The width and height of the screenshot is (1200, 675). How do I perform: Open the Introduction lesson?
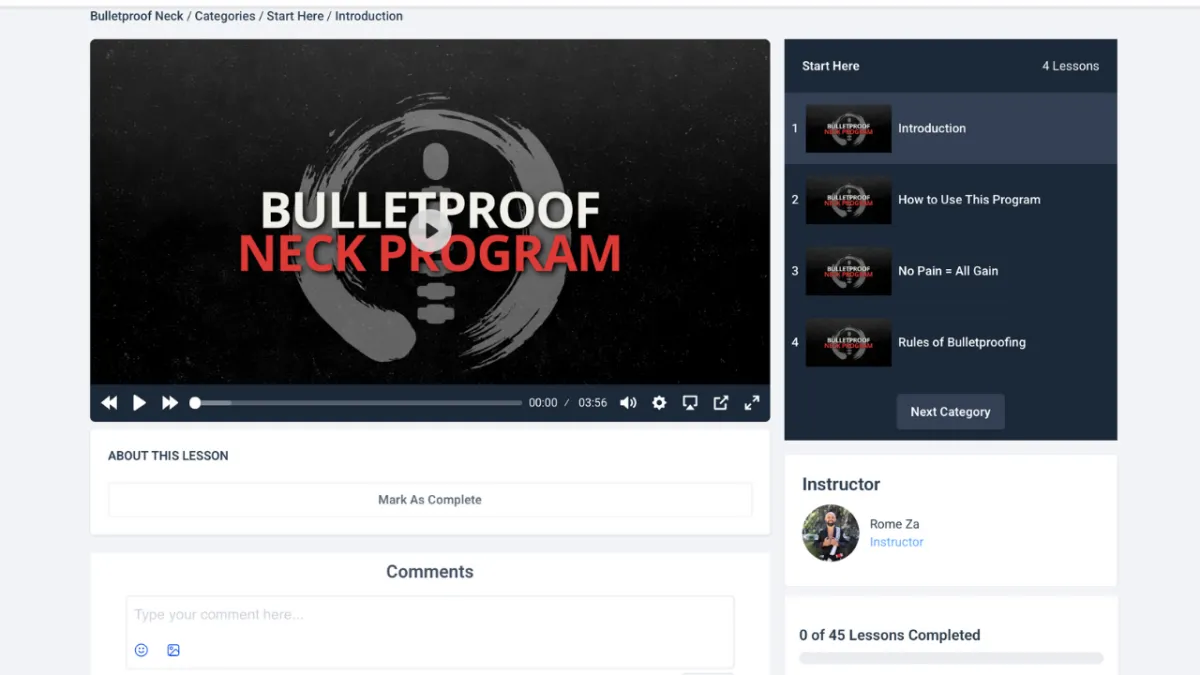tap(950, 128)
